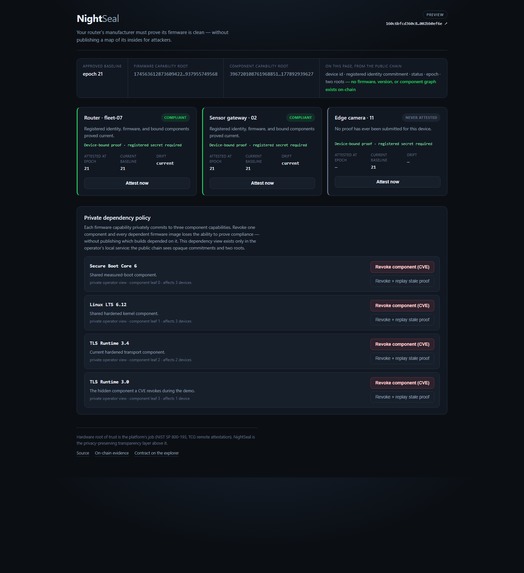The width and height of the screenshot is (524, 573).
Task: Revoke + replay stale proof for Secure Boot Core 6
Action: pyautogui.click(x=402, y=281)
